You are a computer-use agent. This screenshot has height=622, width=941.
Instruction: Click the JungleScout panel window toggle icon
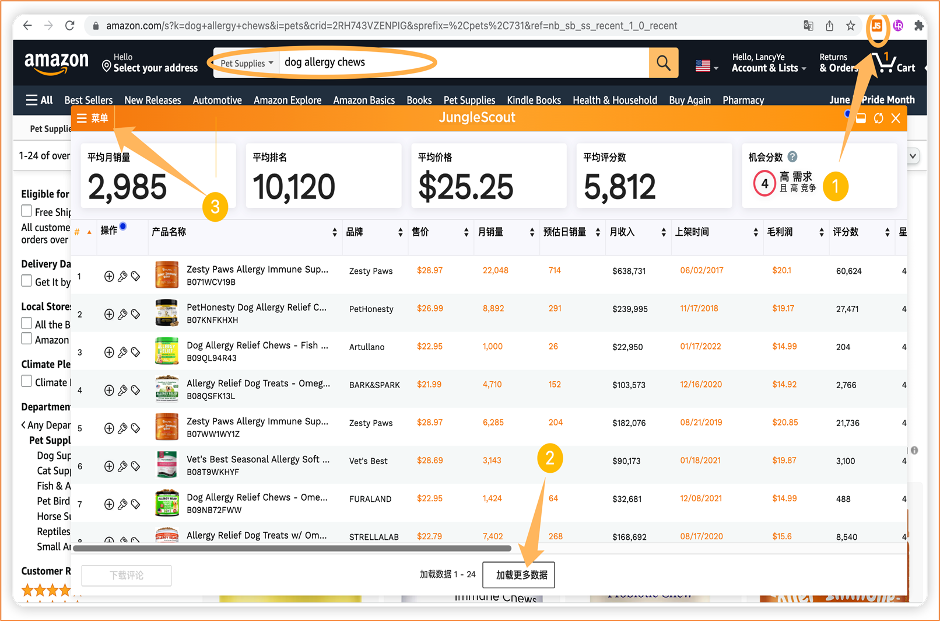coord(861,118)
